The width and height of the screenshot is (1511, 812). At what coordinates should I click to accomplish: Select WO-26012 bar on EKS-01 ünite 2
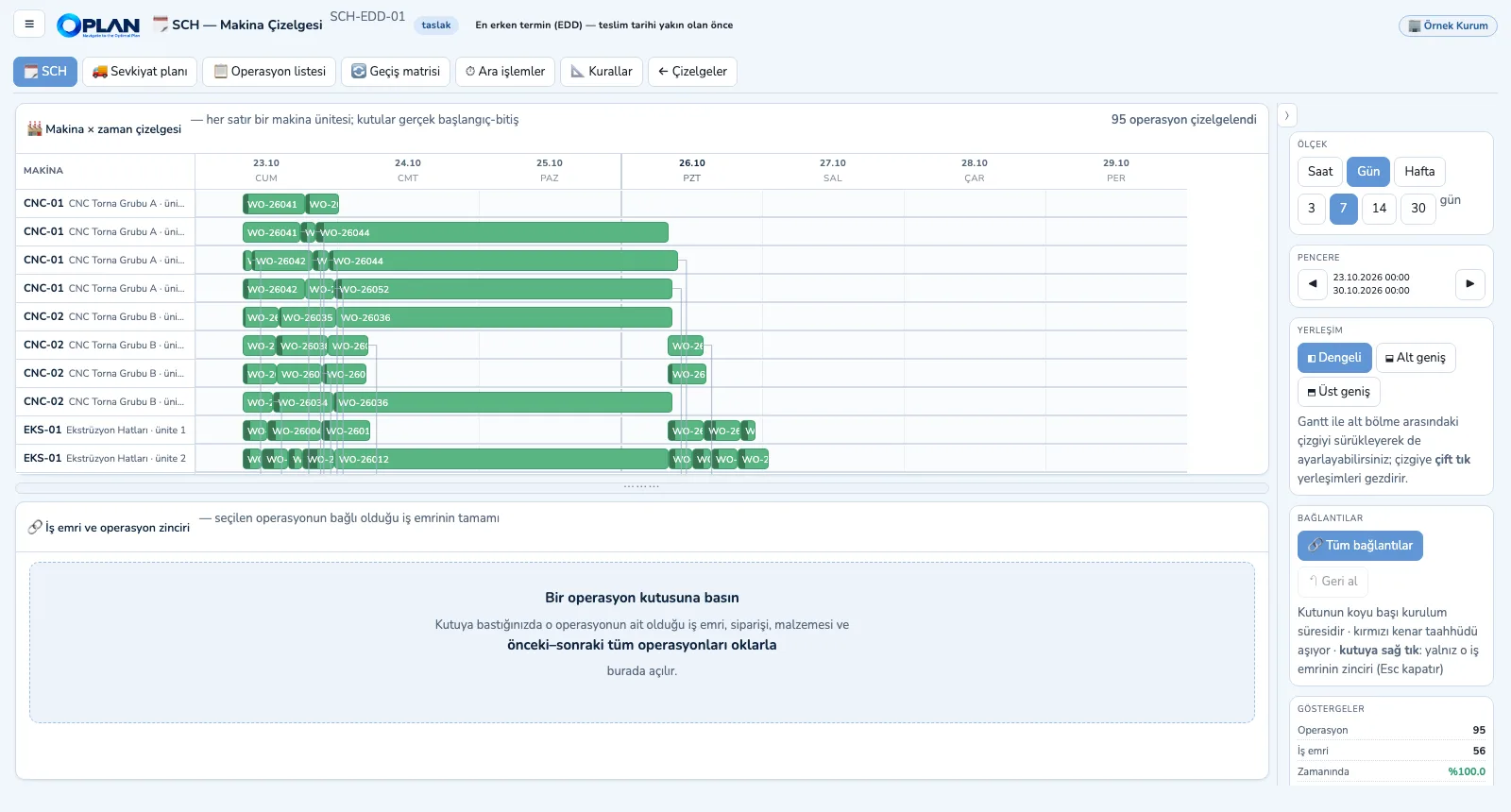(x=501, y=459)
